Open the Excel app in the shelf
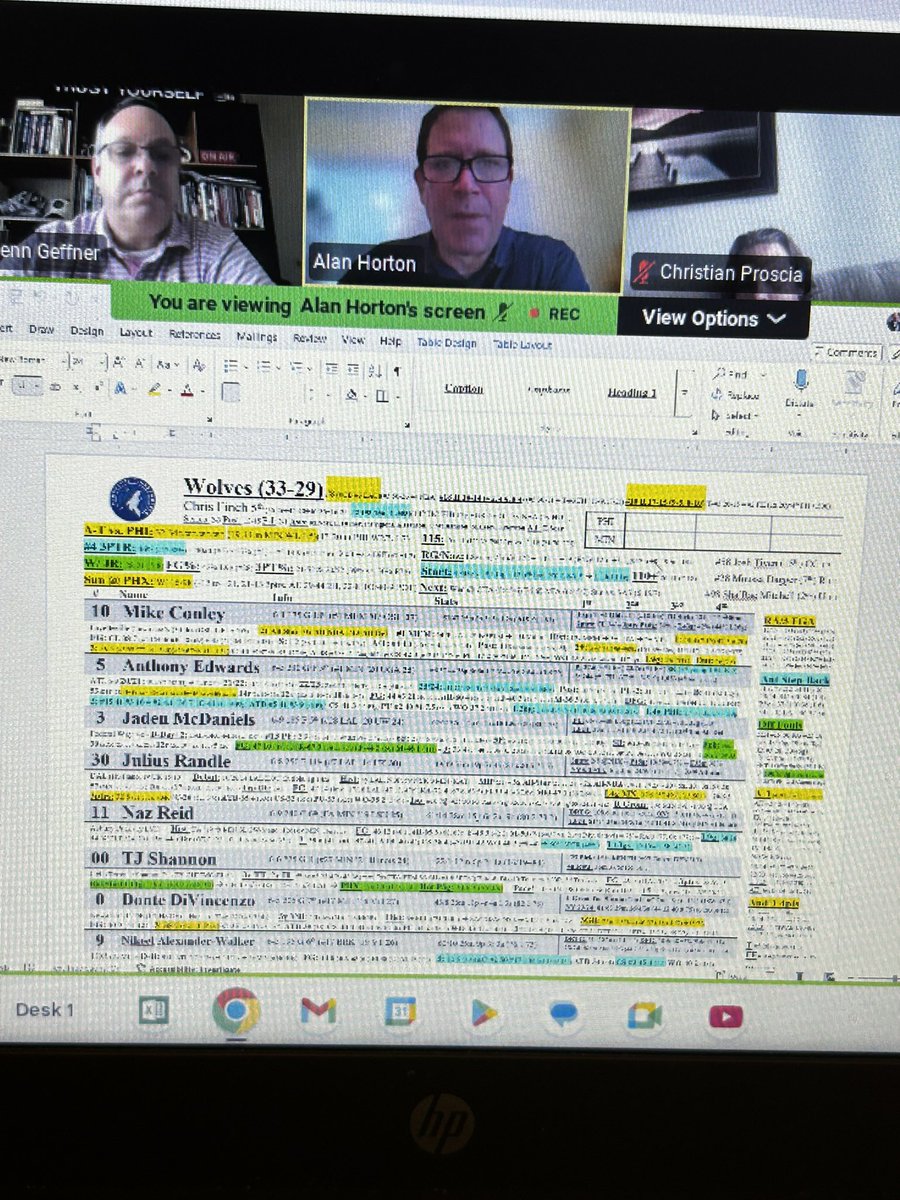This screenshot has width=900, height=1200. click(154, 1012)
